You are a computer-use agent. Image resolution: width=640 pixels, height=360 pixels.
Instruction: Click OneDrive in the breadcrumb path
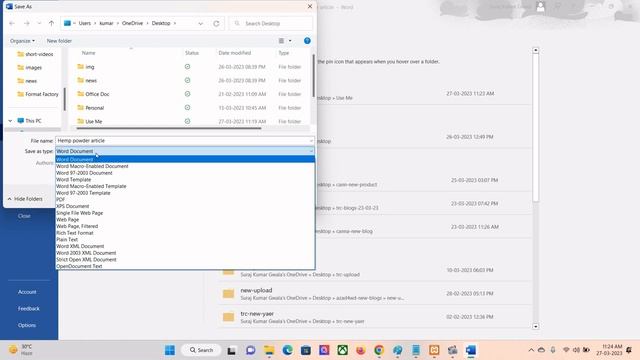point(132,23)
